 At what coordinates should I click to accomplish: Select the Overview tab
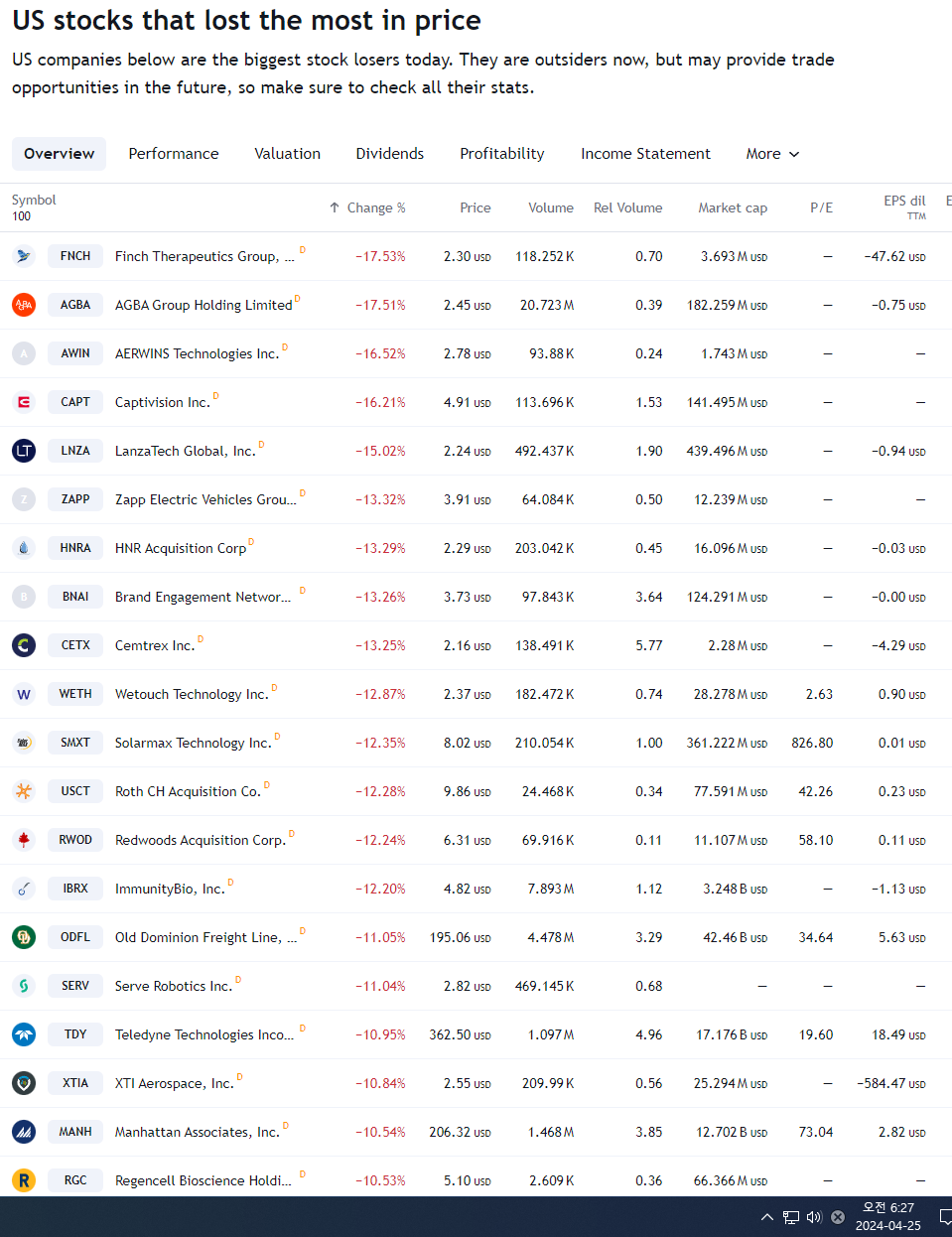[x=60, y=154]
